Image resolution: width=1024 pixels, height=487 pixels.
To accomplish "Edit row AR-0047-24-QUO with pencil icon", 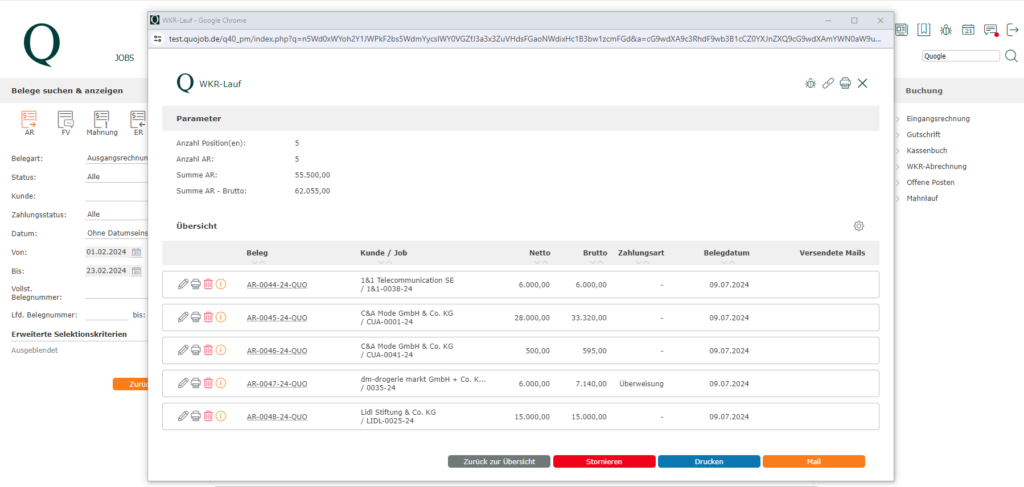I will pyautogui.click(x=183, y=383).
